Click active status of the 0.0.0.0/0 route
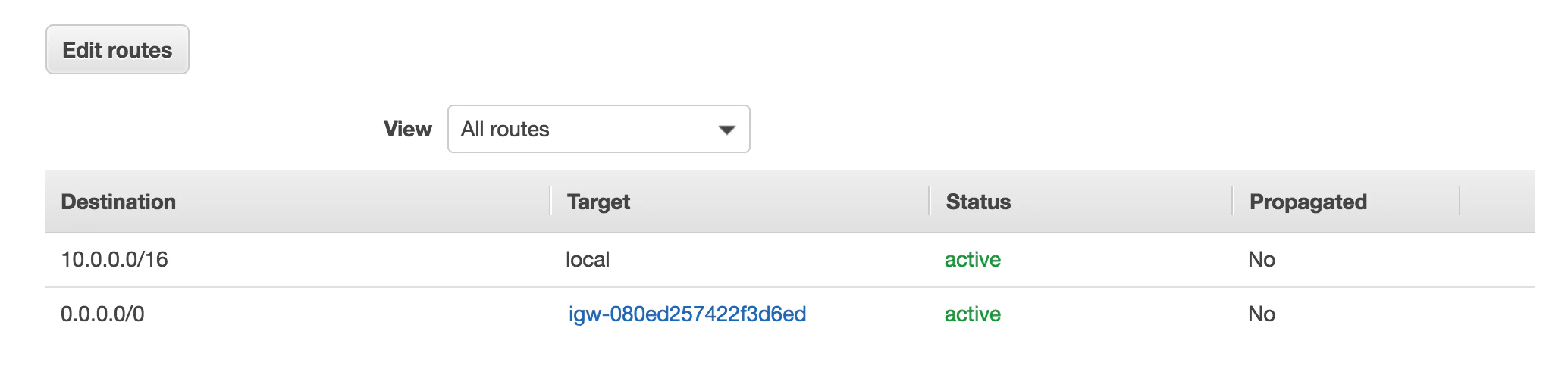 pyautogui.click(x=972, y=314)
